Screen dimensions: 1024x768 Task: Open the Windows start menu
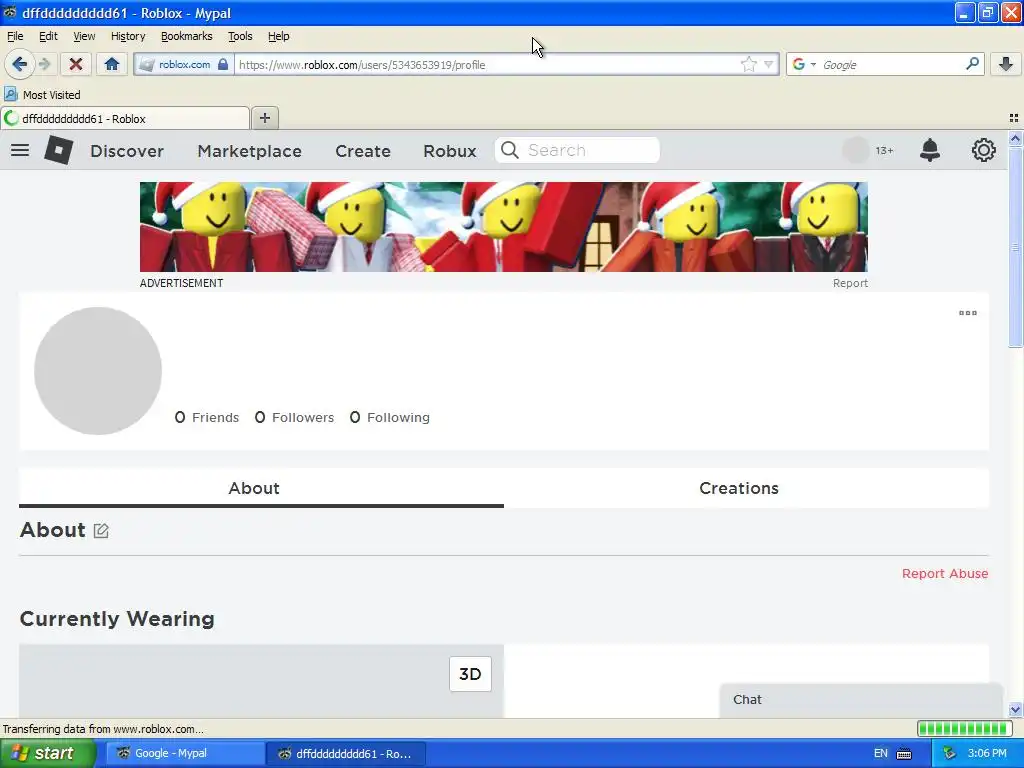coord(47,753)
